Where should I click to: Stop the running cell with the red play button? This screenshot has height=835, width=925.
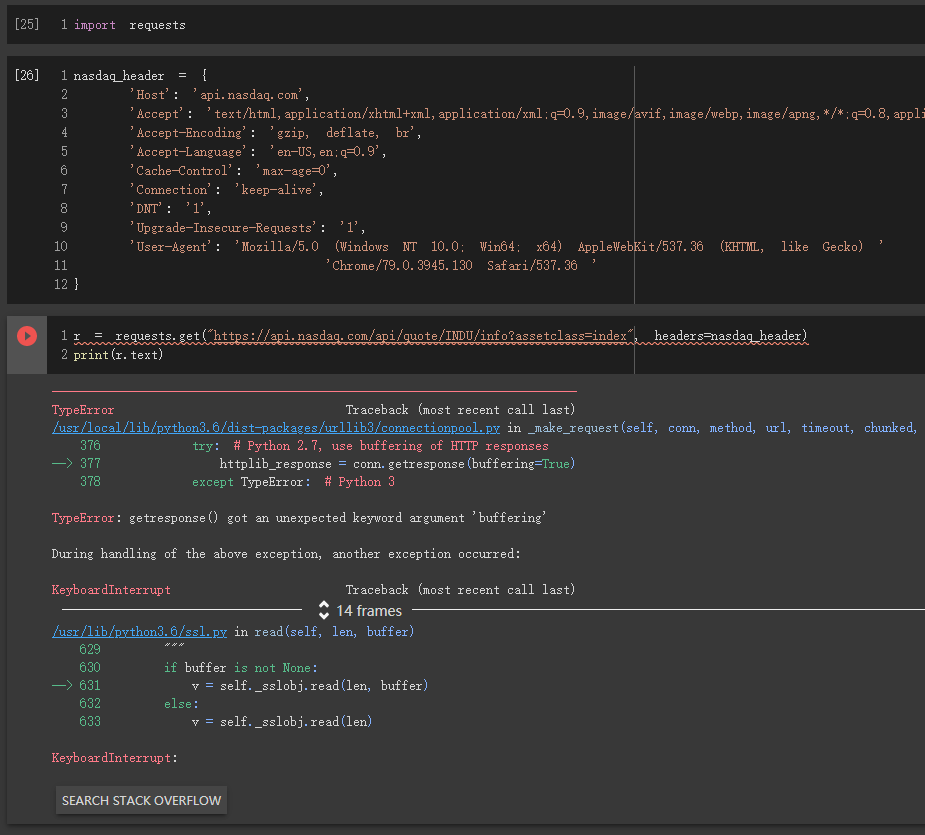tap(27, 336)
